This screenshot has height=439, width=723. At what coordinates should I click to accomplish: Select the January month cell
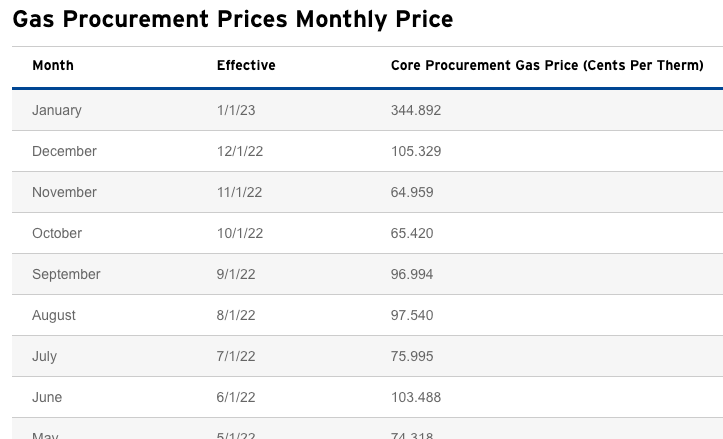pos(57,110)
